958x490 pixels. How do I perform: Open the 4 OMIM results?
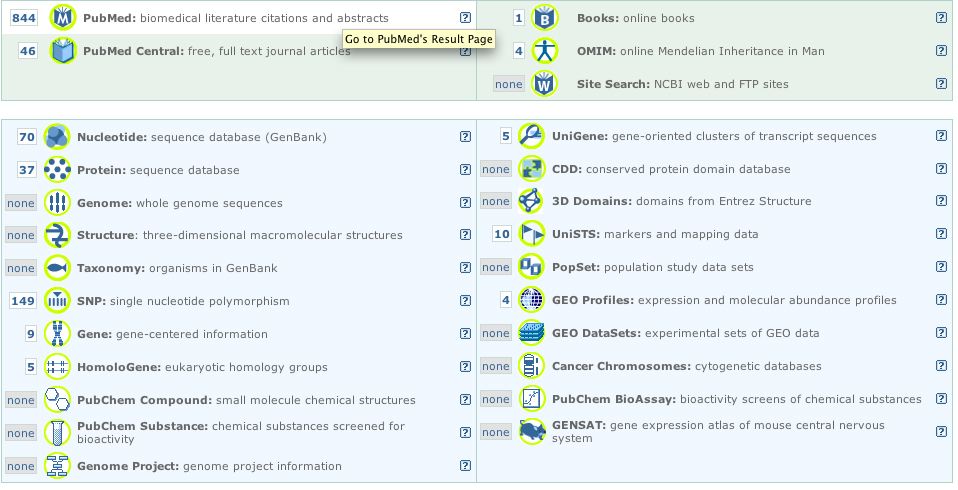[x=519, y=51]
